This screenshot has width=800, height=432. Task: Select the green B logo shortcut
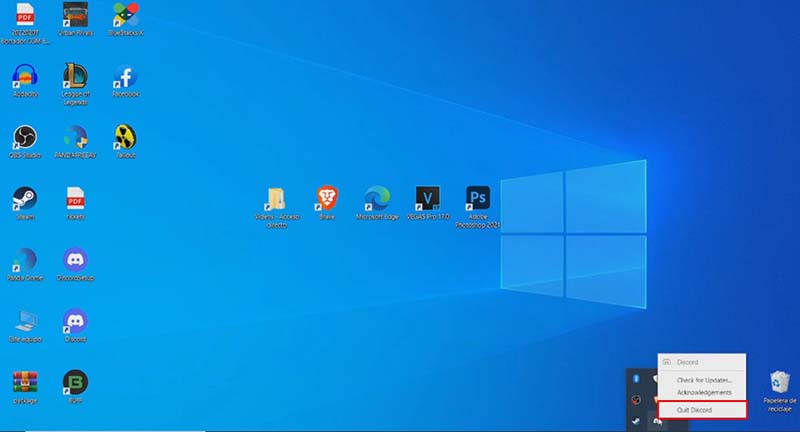coord(75,387)
